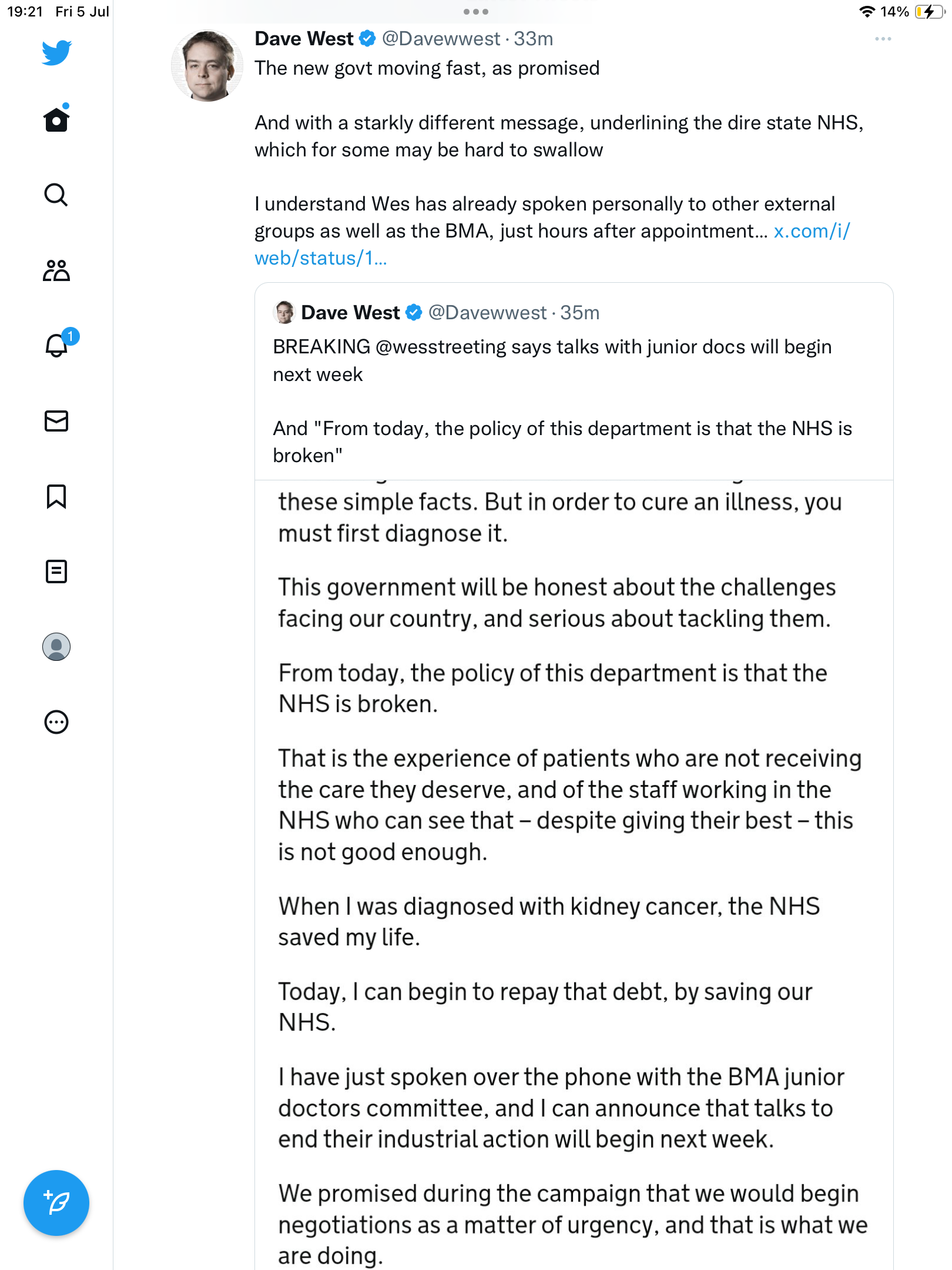The height and width of the screenshot is (1270, 952).
Task: Tap the three-dot multitasking control at top
Action: point(475,12)
